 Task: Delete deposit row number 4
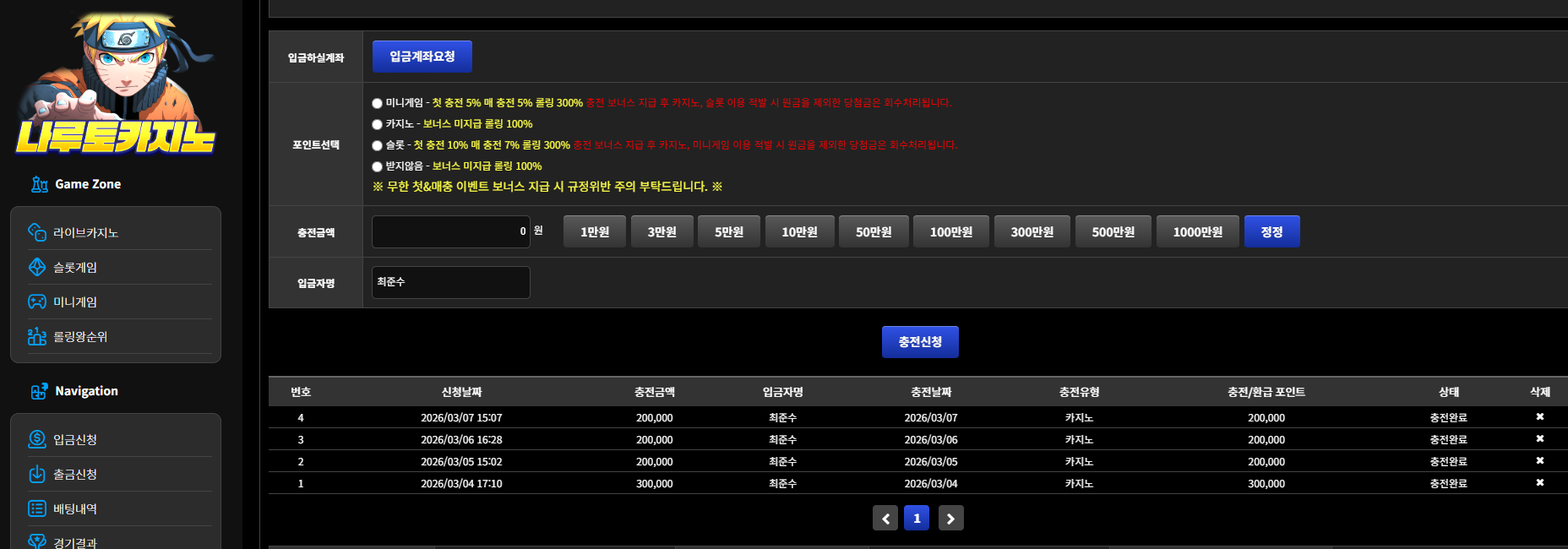click(x=1540, y=417)
